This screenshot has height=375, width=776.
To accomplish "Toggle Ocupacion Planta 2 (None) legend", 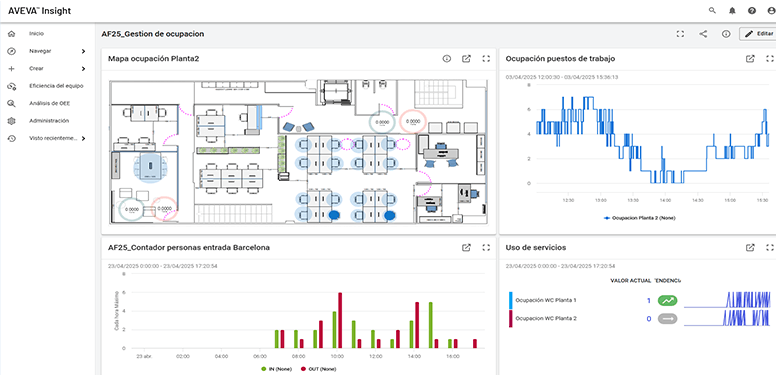I will point(639,218).
